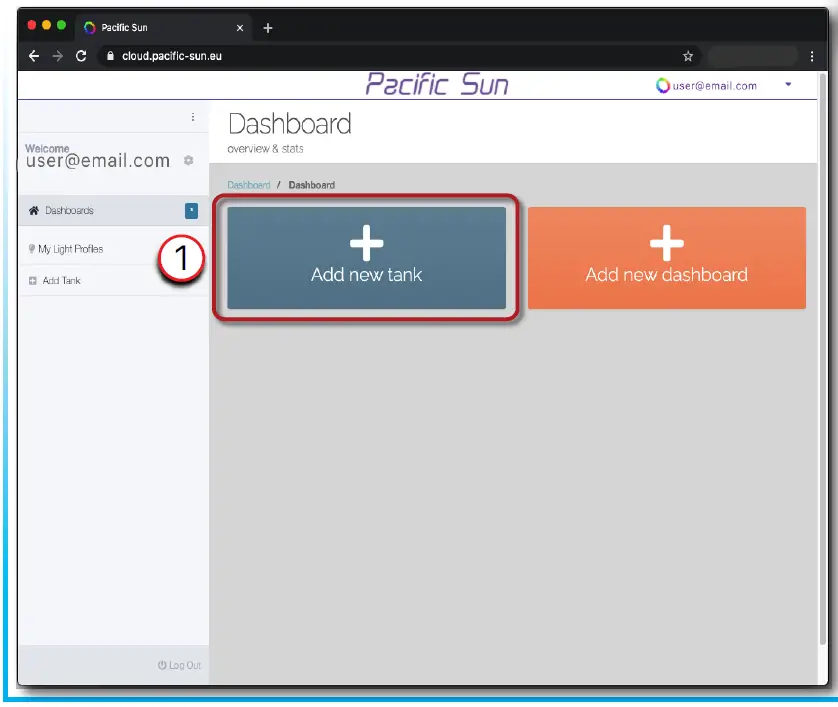Click the Log Out link
The height and width of the screenshot is (707, 838).
179,665
